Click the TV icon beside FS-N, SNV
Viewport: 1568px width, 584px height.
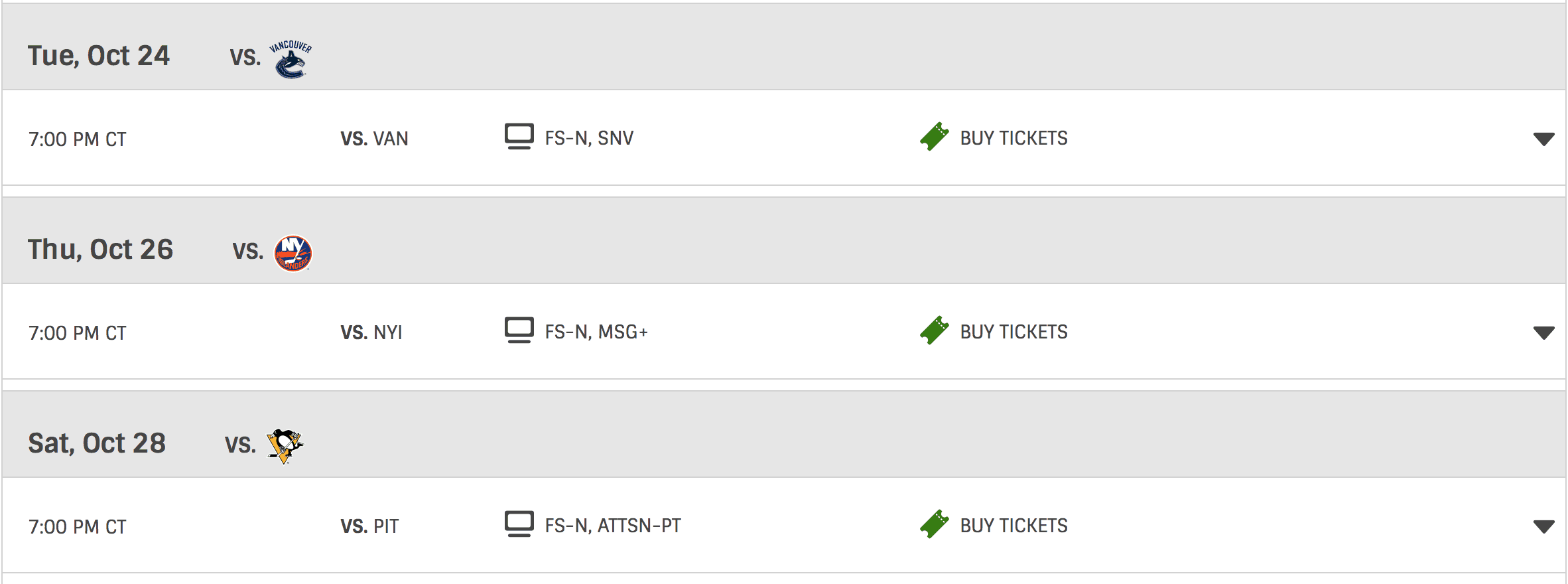[519, 137]
